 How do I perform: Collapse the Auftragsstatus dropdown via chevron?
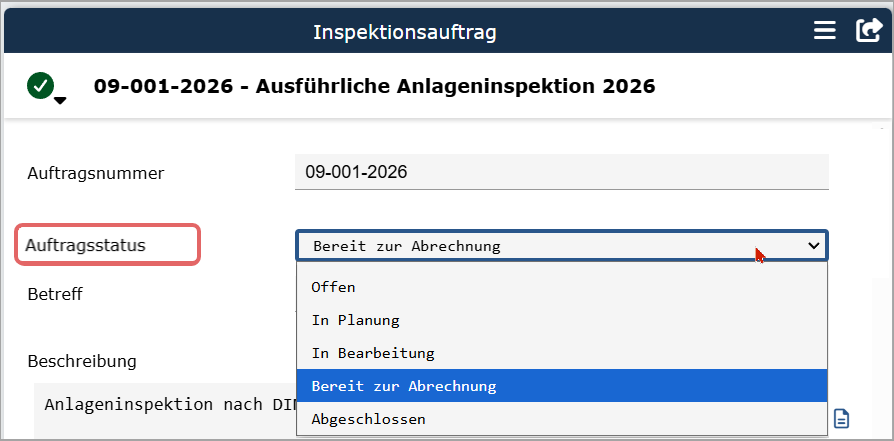(813, 246)
